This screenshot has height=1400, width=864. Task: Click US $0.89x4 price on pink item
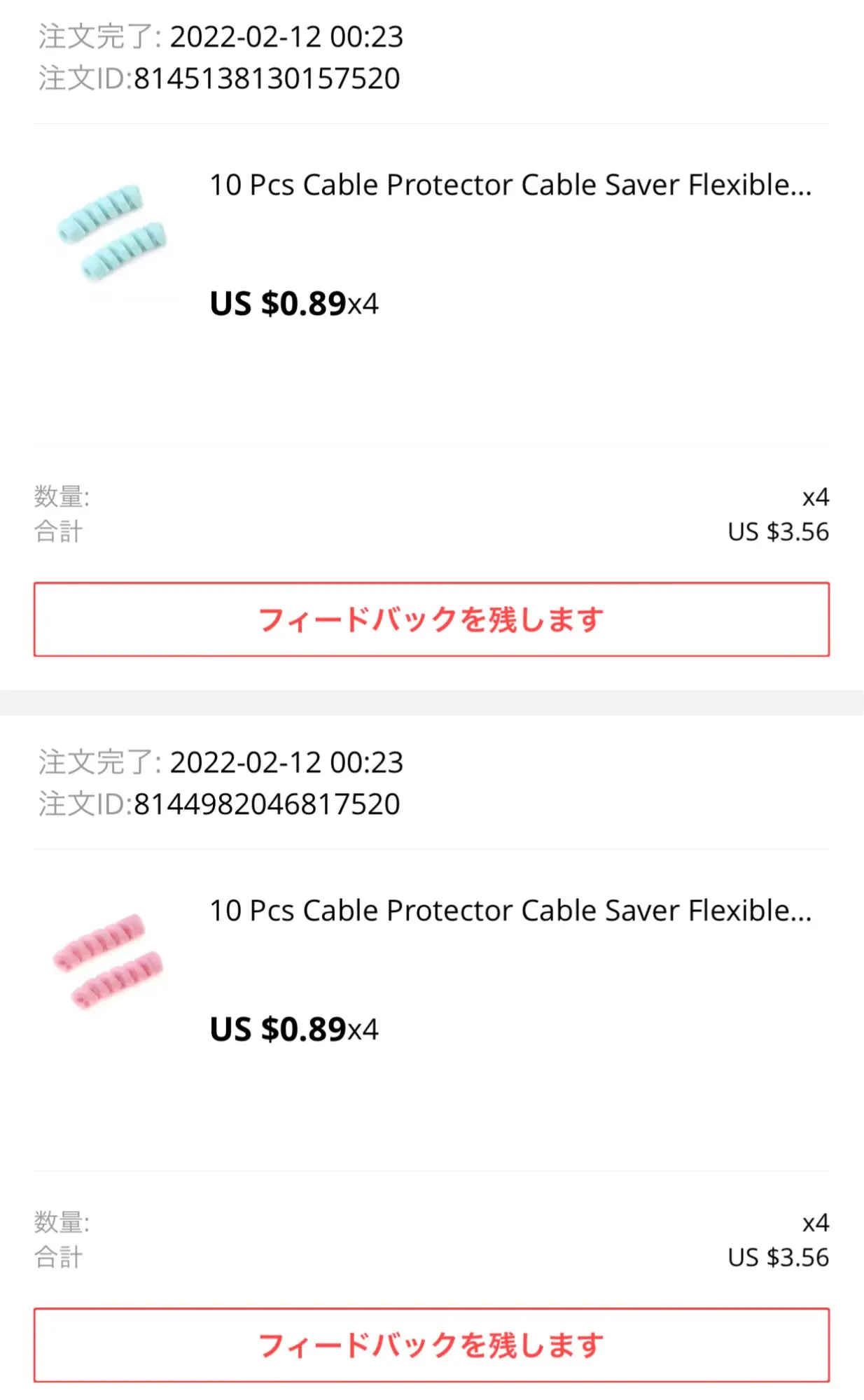point(294,1030)
